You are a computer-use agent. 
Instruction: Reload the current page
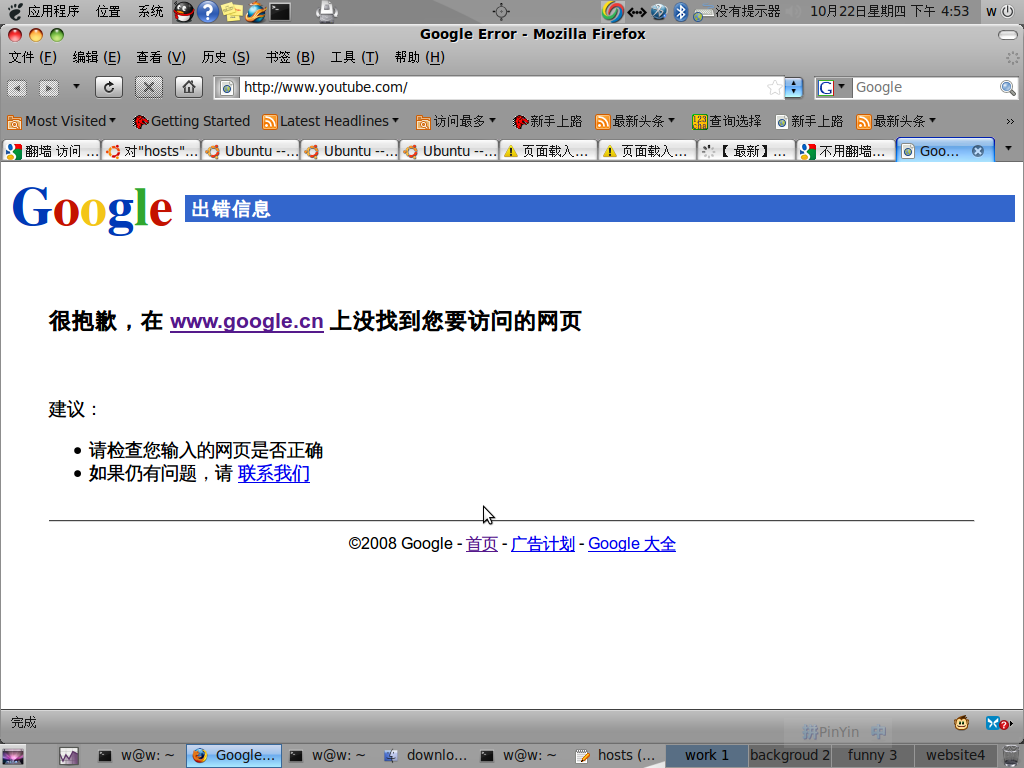109,87
